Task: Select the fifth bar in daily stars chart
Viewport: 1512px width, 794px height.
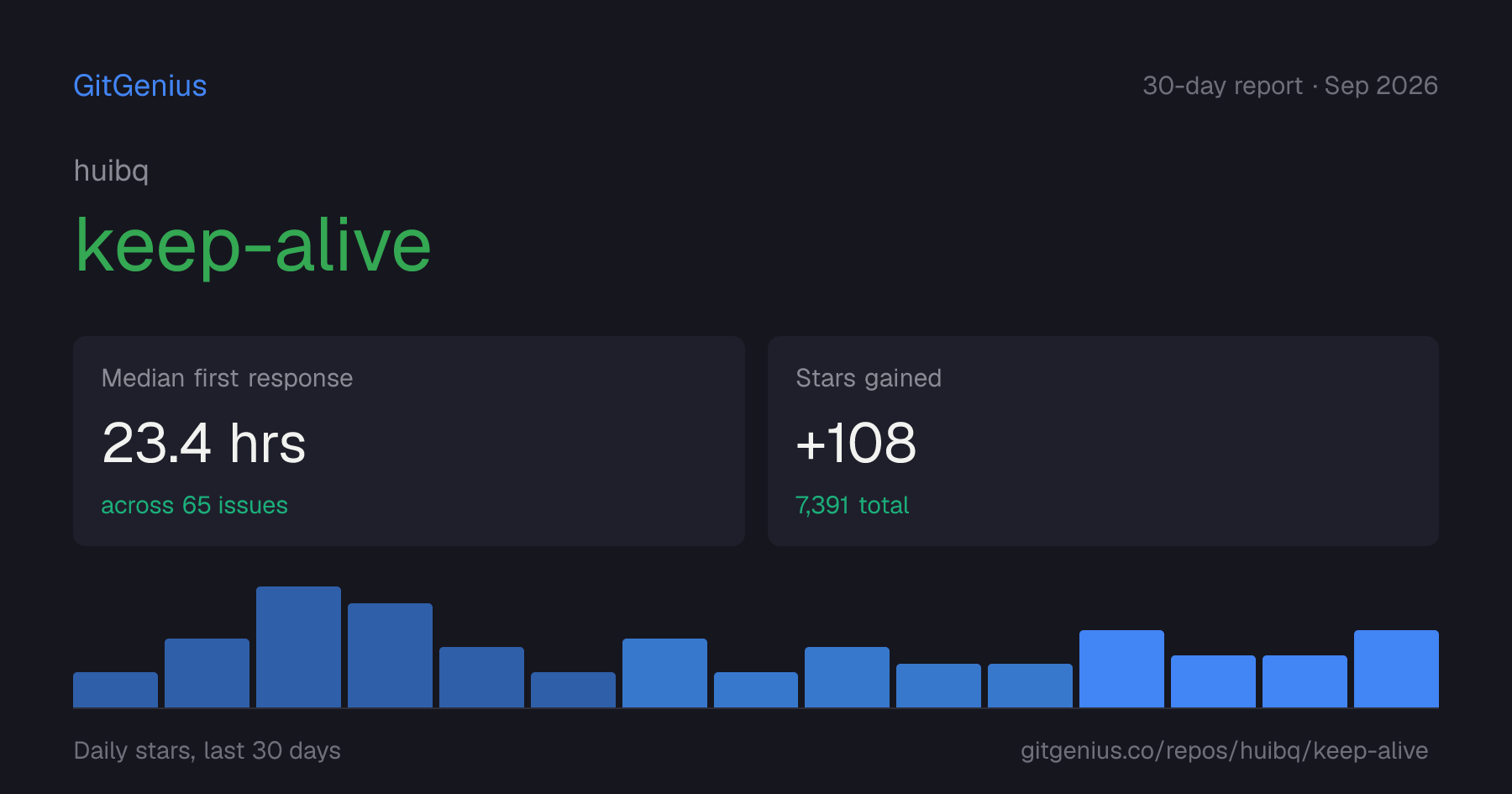Action: coord(481,677)
